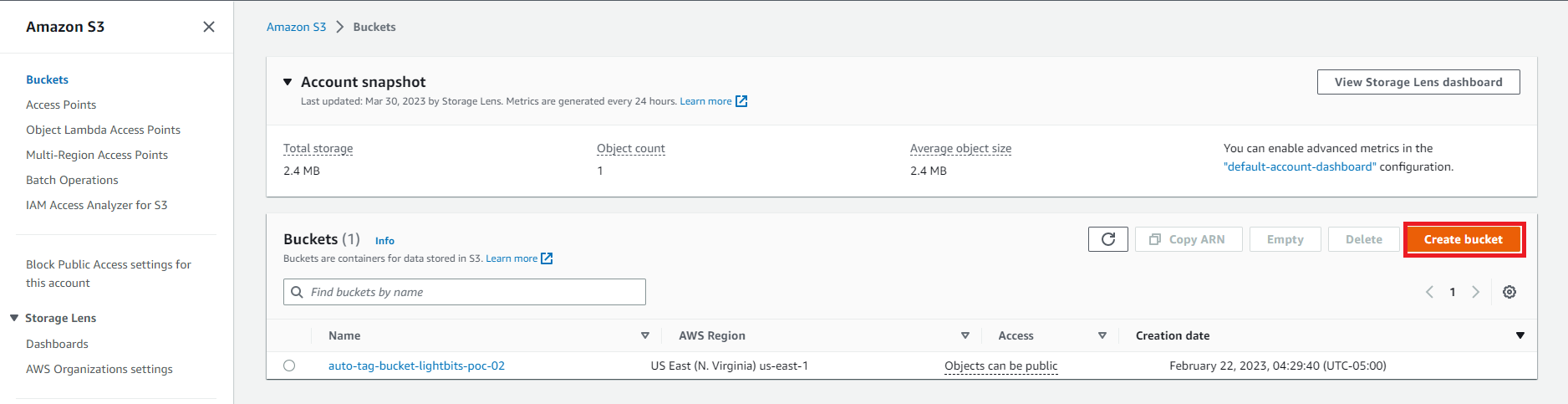This screenshot has width=1568, height=404.
Task: Click the refresh buckets icon button
Action: 1107,239
